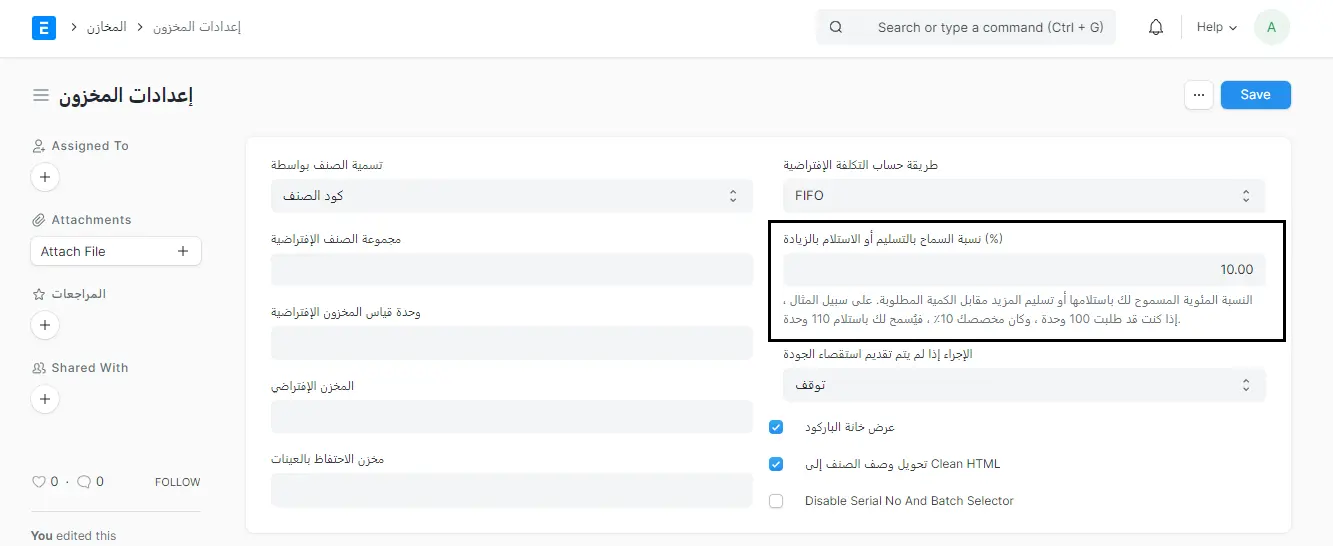Viewport: 1333px width, 546px height.
Task: Click the search magnifier icon
Action: [x=836, y=27]
